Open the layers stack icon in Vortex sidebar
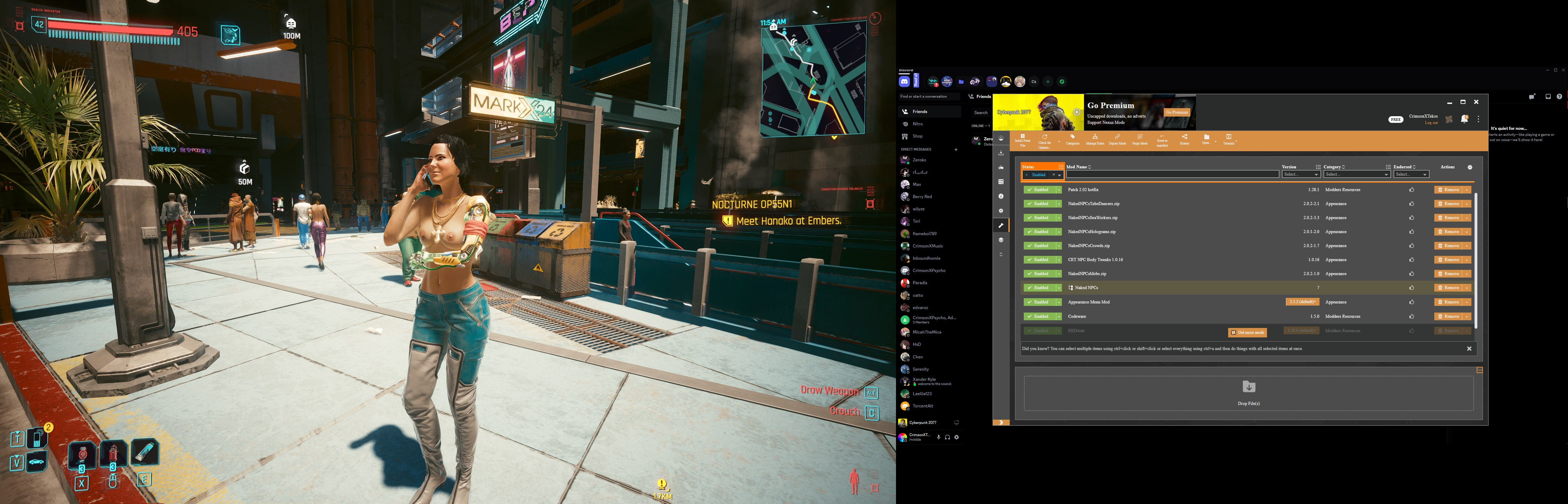The image size is (1568, 504). coord(1001,240)
